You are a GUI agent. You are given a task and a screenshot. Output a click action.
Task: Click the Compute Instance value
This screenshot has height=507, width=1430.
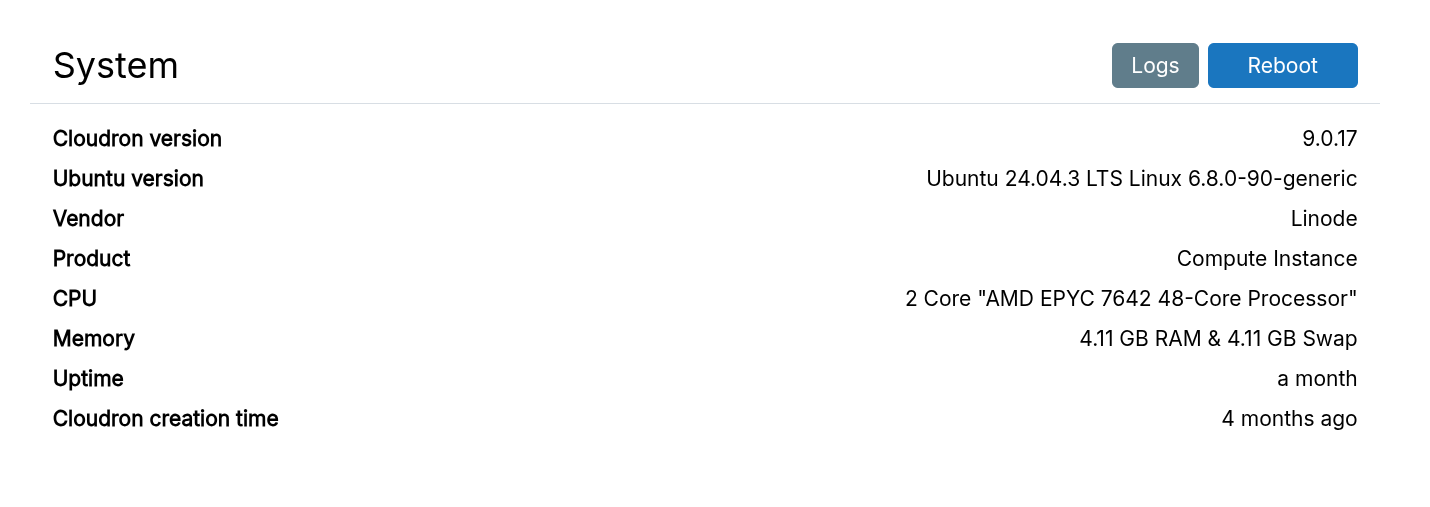coord(1266,259)
